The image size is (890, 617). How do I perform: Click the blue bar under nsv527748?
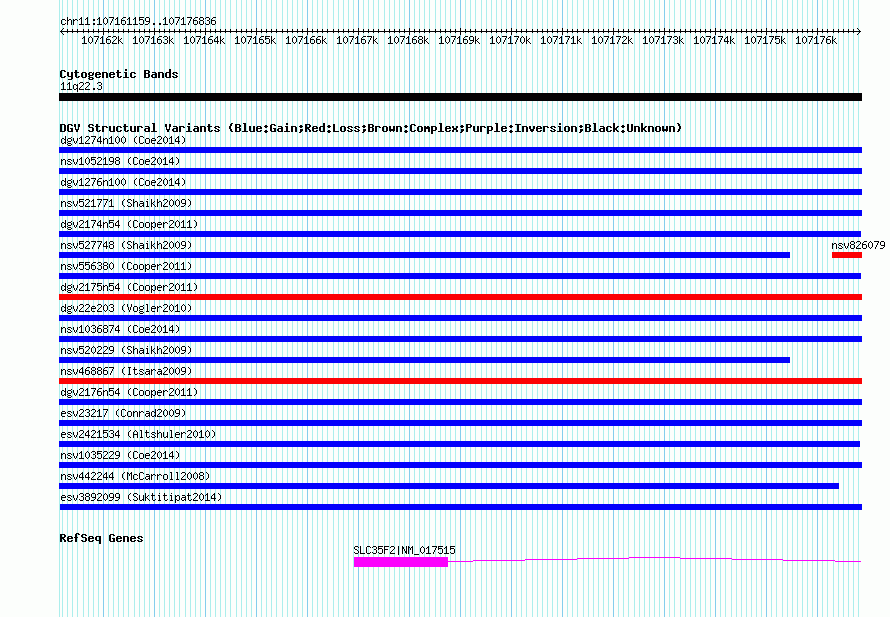pos(425,255)
